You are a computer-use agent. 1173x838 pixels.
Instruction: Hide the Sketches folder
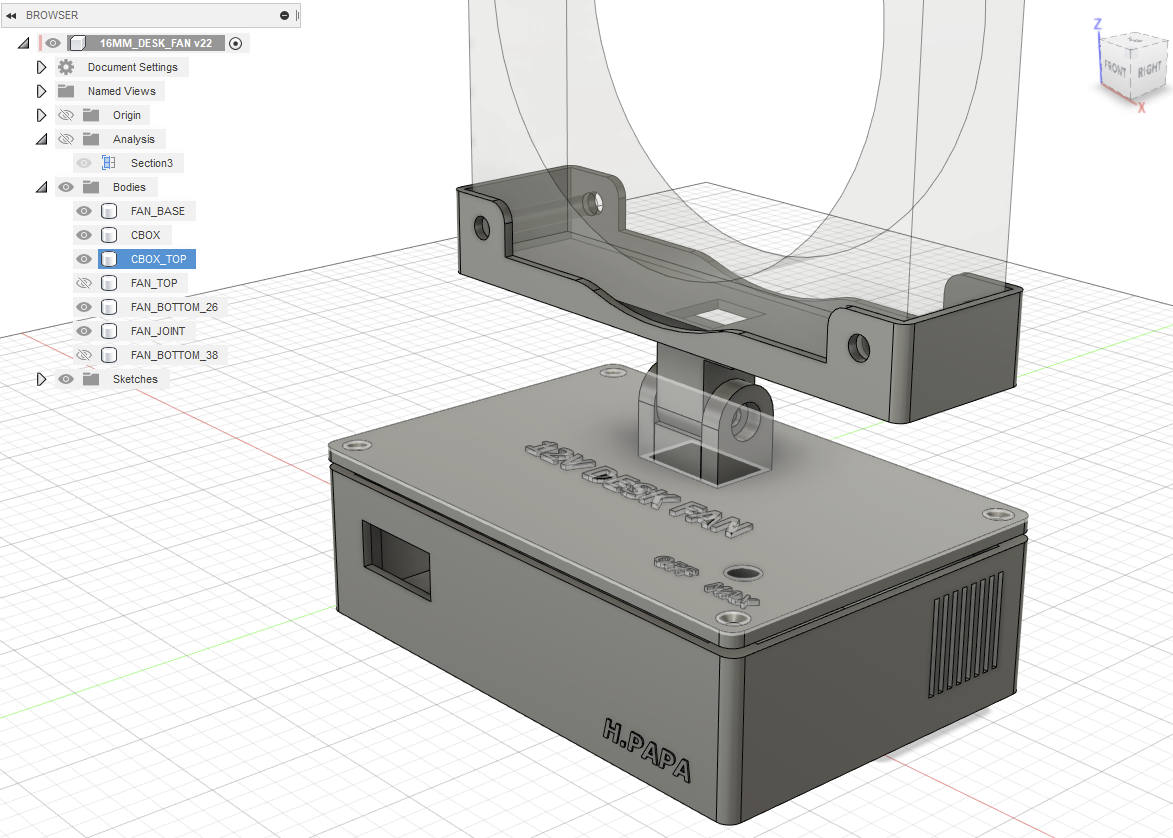(x=66, y=379)
